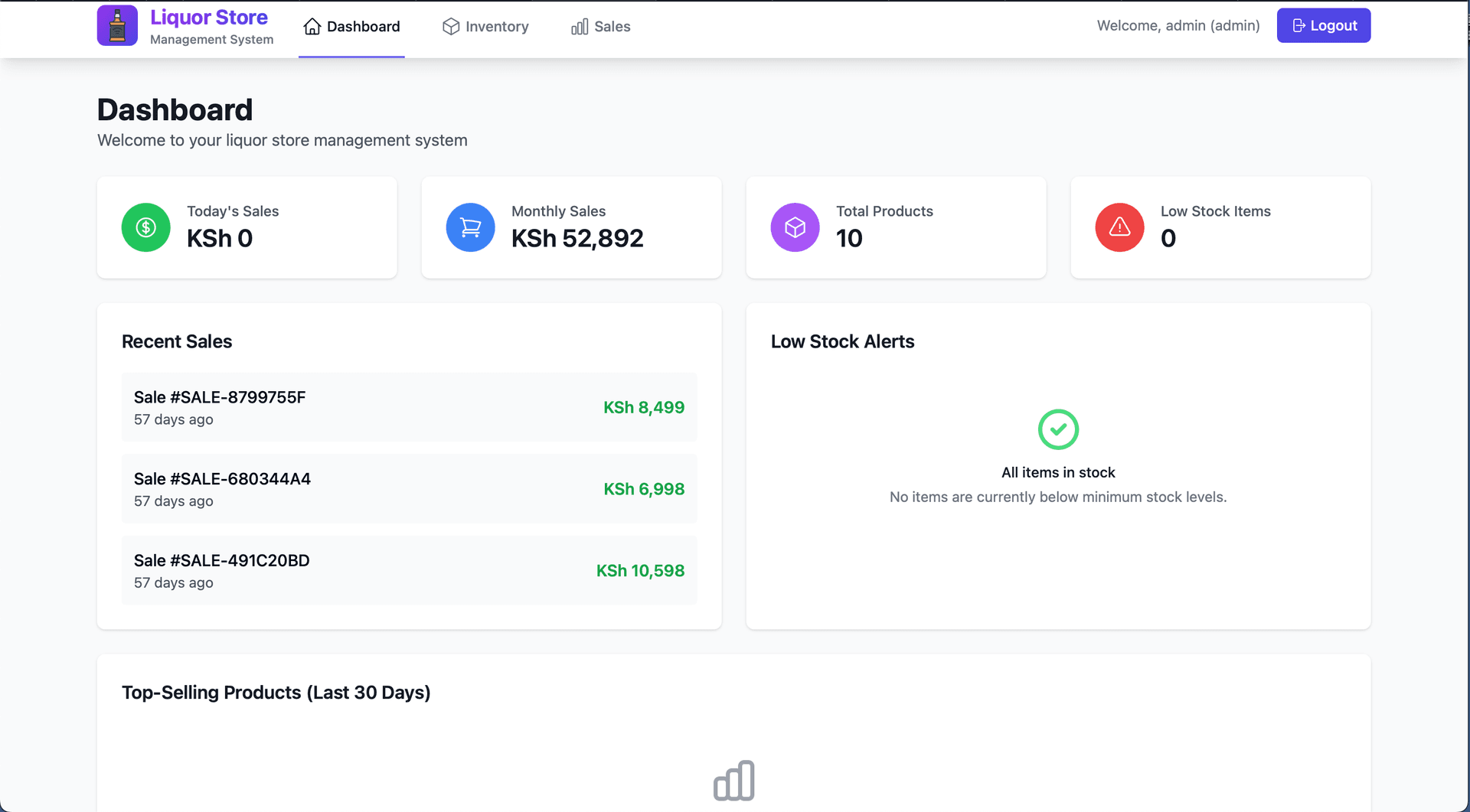Click the green checkmark in Low Stock Alerts
The width and height of the screenshot is (1470, 812).
click(1058, 429)
